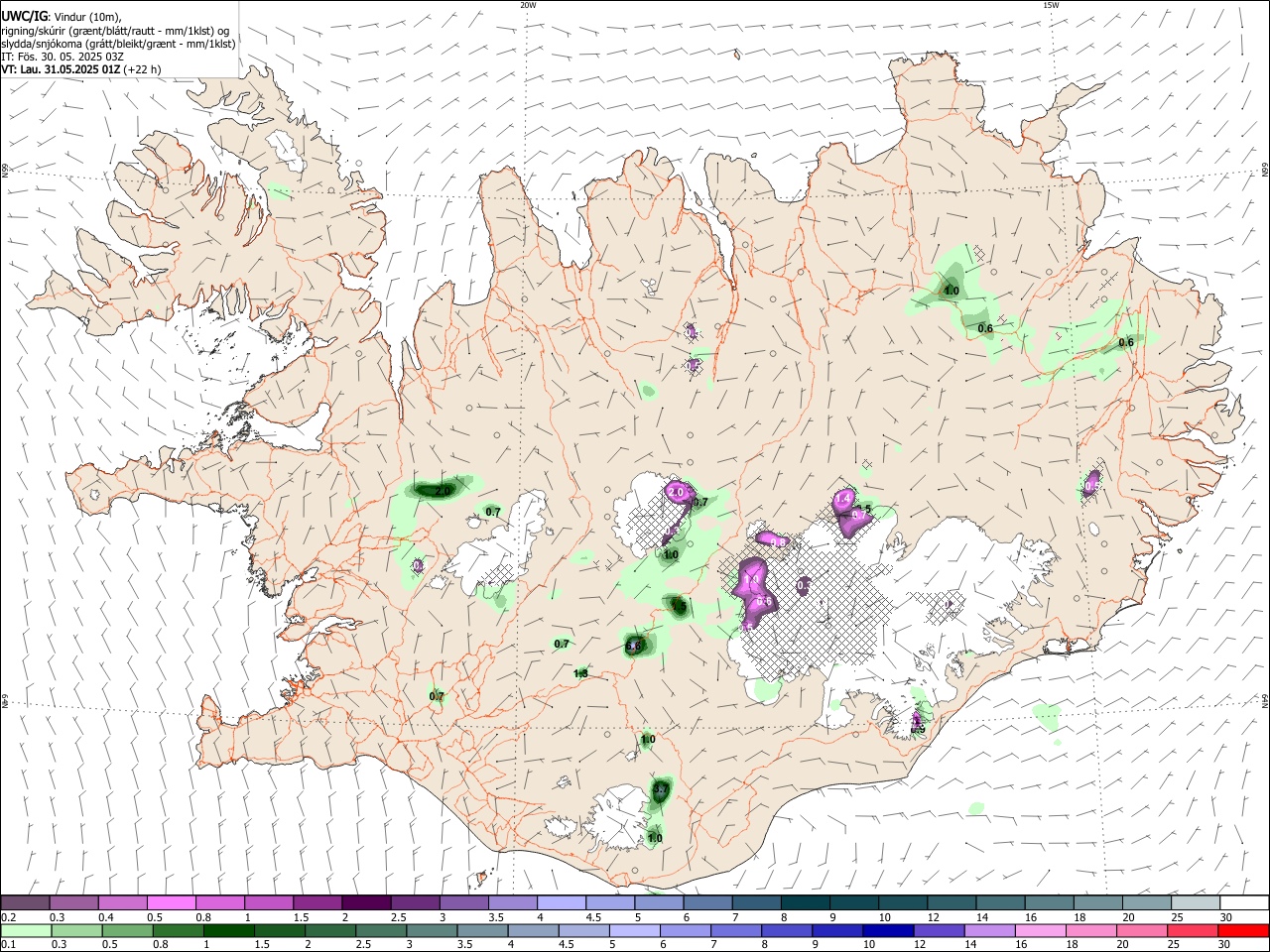The height and width of the screenshot is (952, 1270).
Task: Pick the 25 pale grey swatch in upper legend
Action: 1196,903
